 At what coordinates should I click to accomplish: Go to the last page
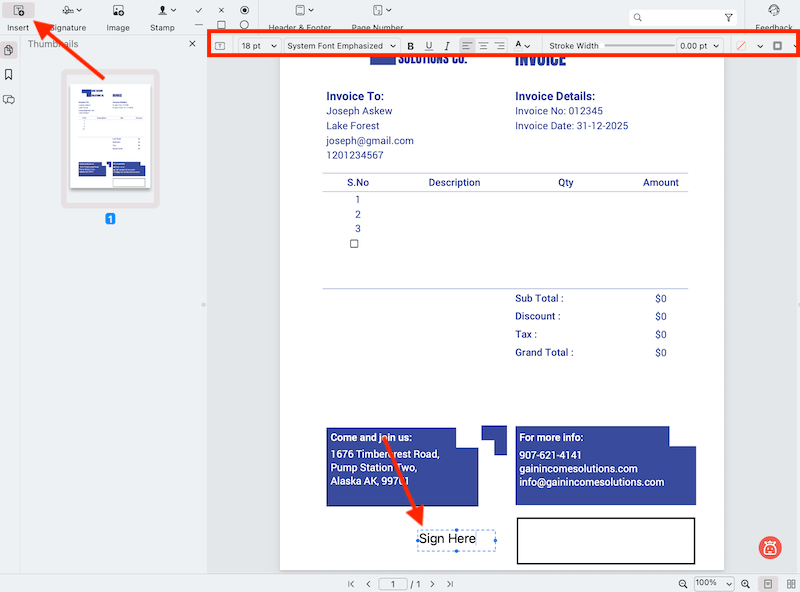point(449,584)
